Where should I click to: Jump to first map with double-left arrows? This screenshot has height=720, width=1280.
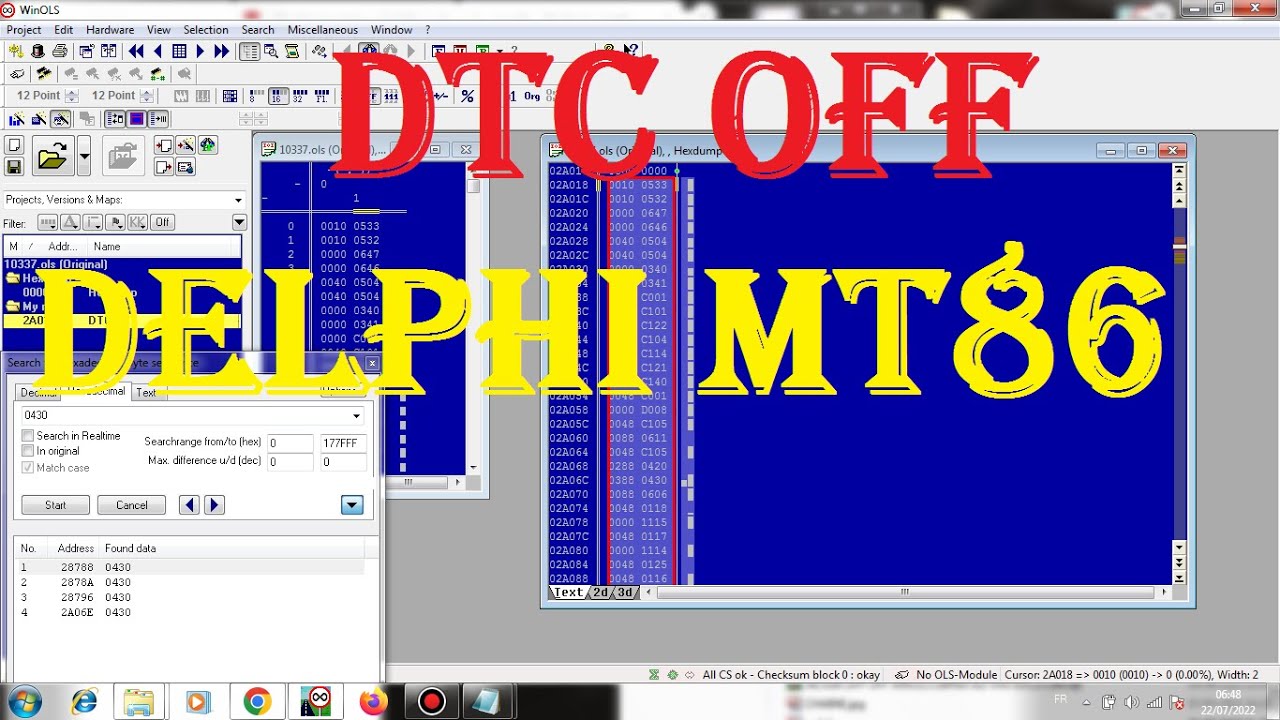coord(137,51)
